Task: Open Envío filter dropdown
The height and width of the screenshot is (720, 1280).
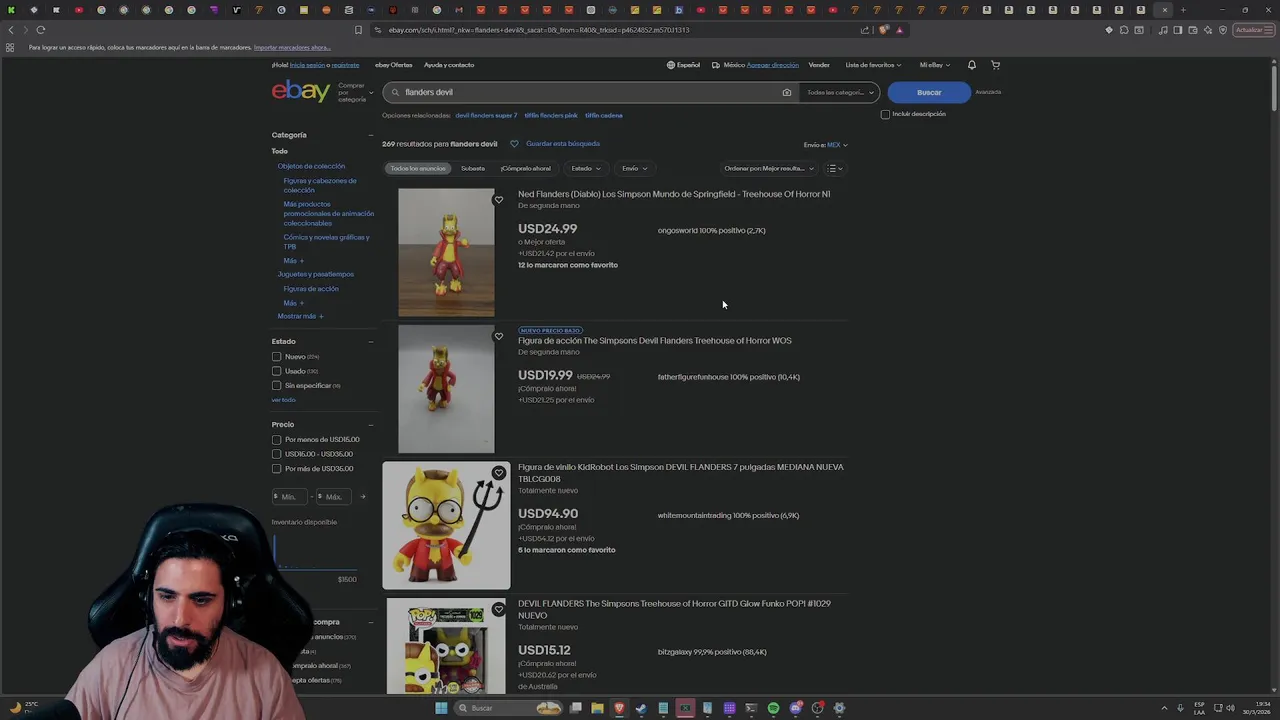Action: click(x=634, y=168)
